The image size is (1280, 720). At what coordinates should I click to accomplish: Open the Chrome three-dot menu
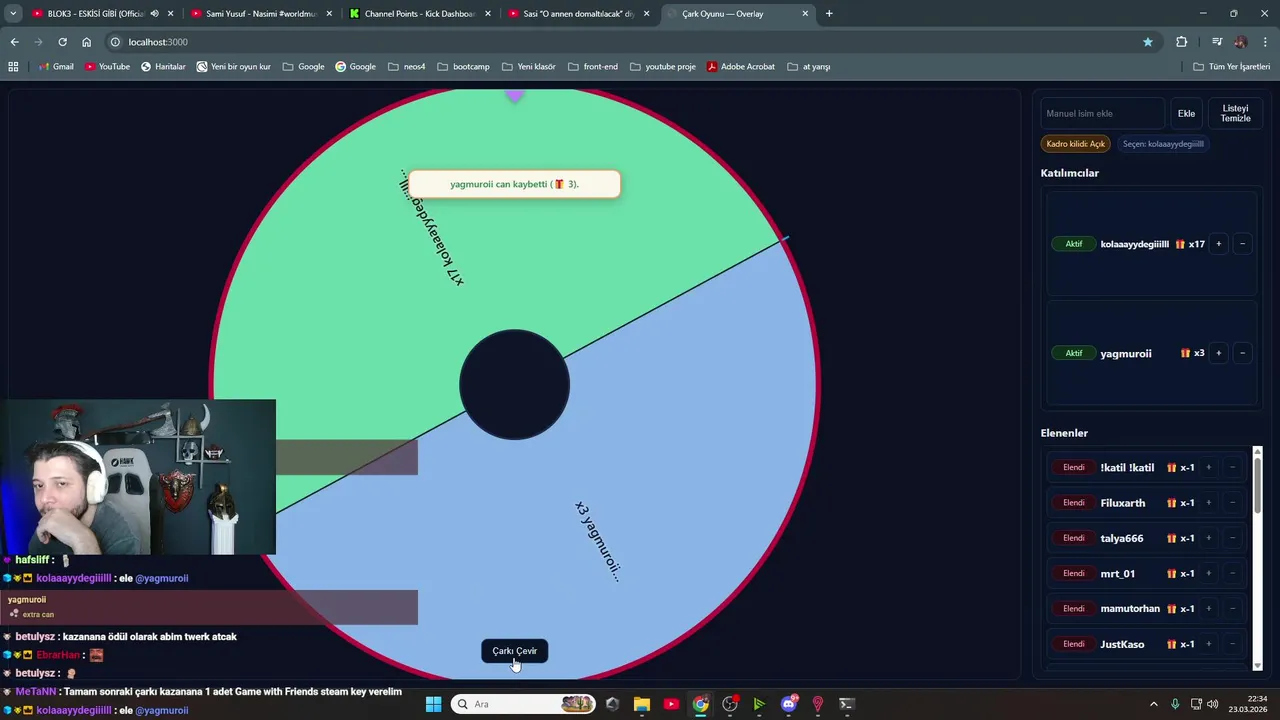tap(1266, 42)
